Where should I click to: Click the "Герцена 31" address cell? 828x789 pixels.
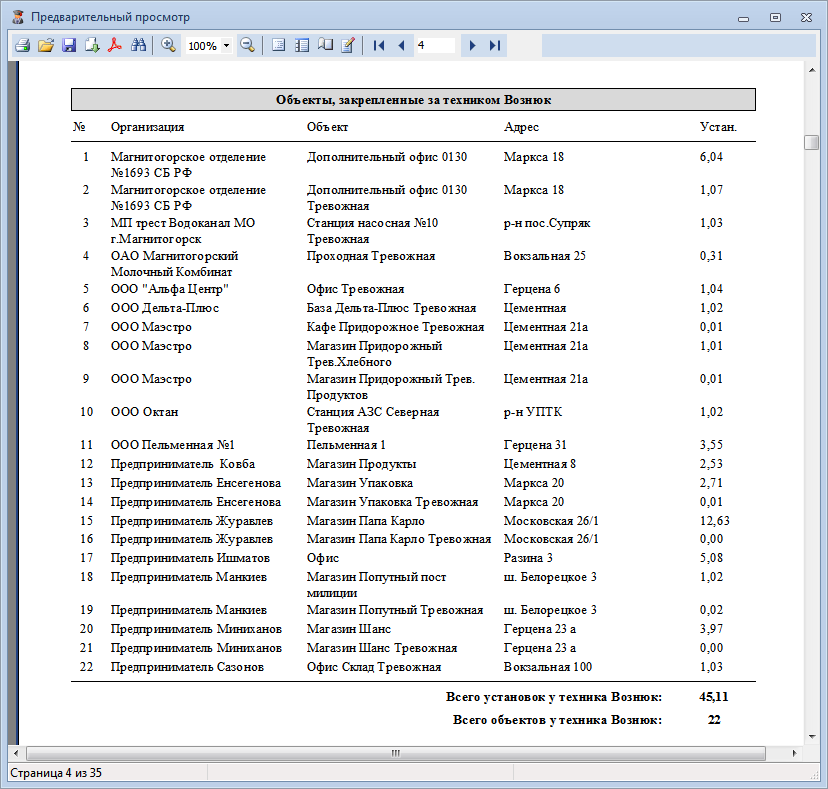(535, 445)
